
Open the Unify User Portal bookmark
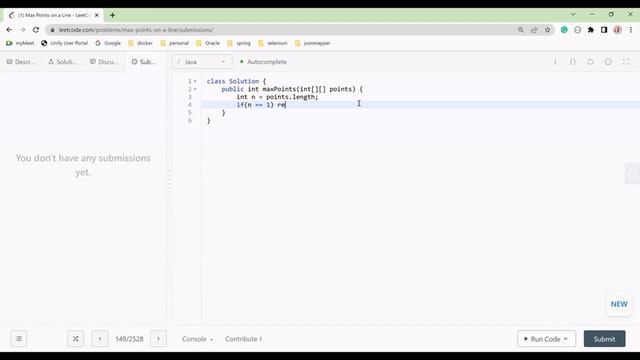click(x=64, y=43)
